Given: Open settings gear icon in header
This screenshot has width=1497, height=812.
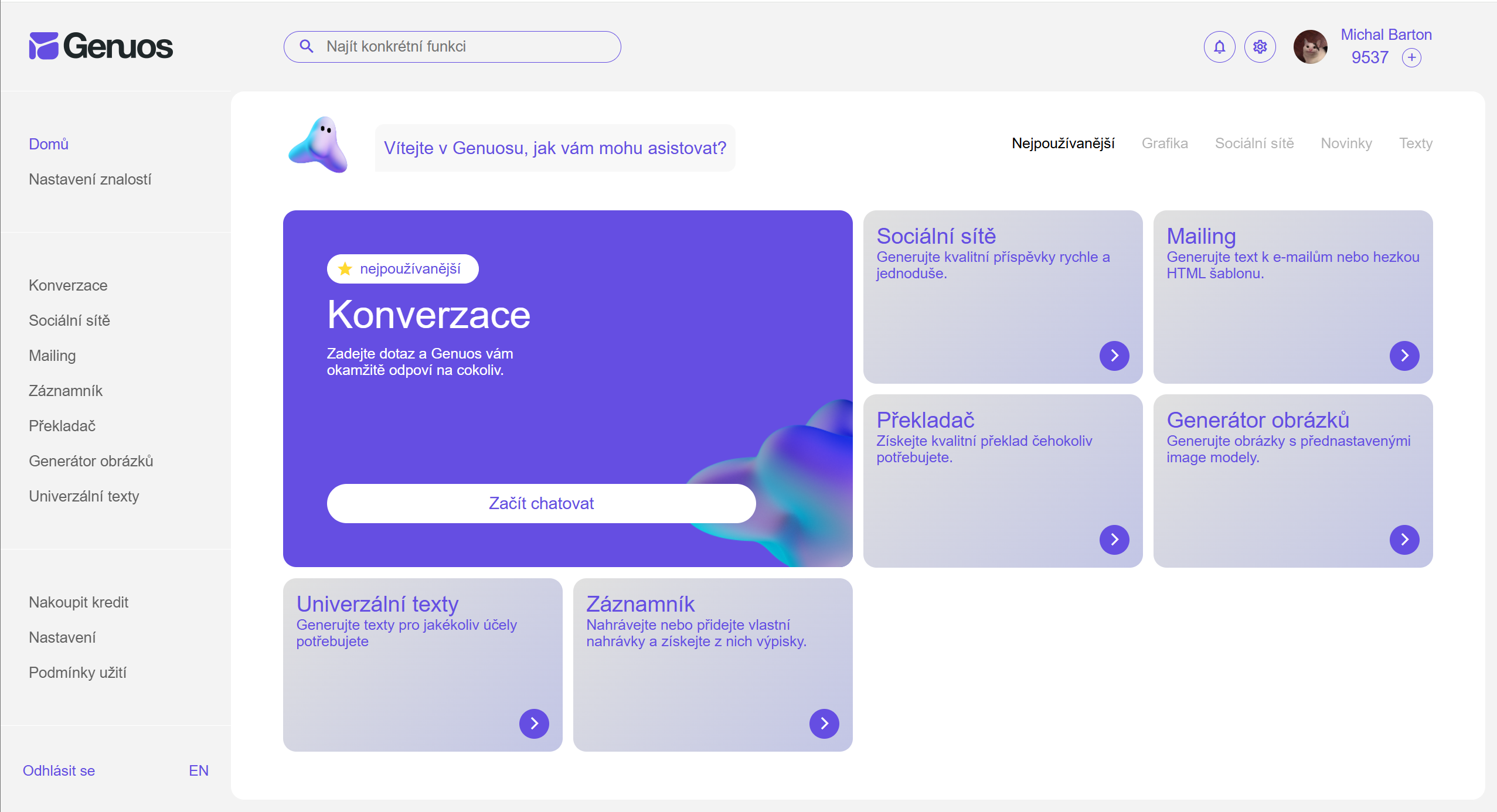Looking at the screenshot, I should click(x=1260, y=47).
